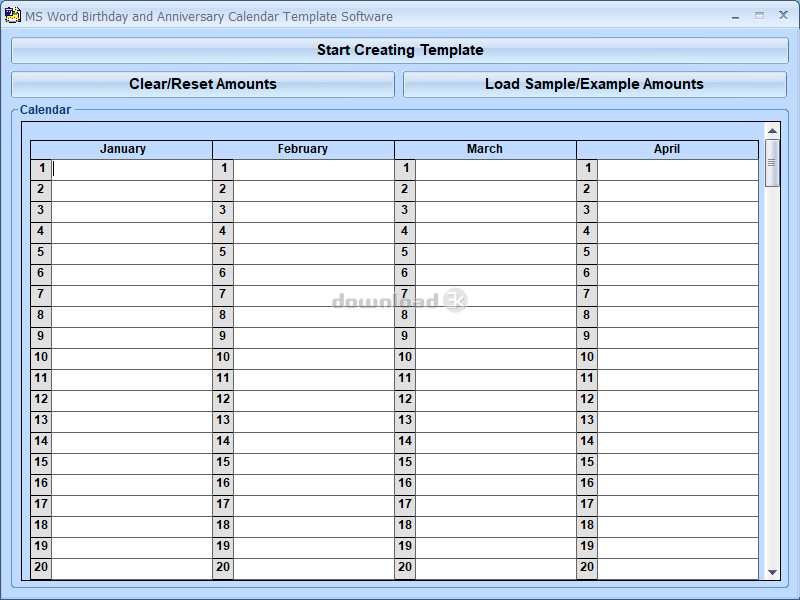The image size is (800, 600).
Task: Click day number 3 under April
Action: 587,212
